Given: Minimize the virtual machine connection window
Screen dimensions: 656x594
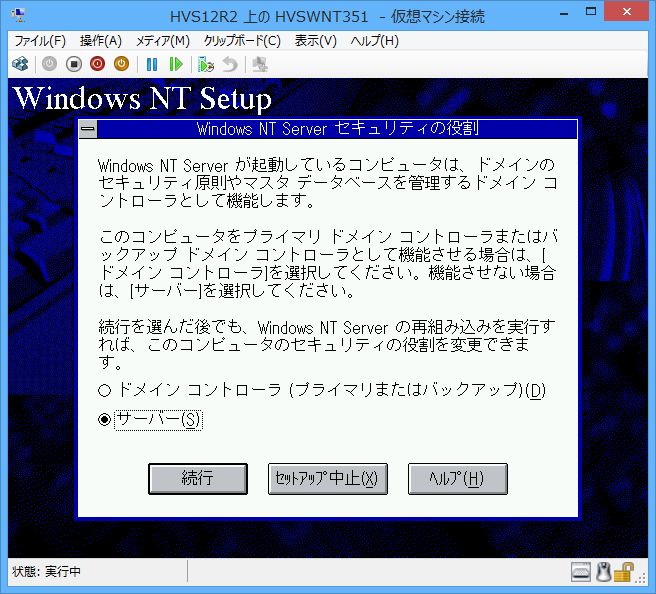Looking at the screenshot, I should (564, 13).
